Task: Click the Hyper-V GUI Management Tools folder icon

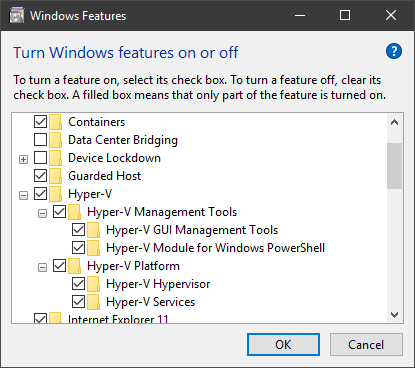Action: [93, 230]
